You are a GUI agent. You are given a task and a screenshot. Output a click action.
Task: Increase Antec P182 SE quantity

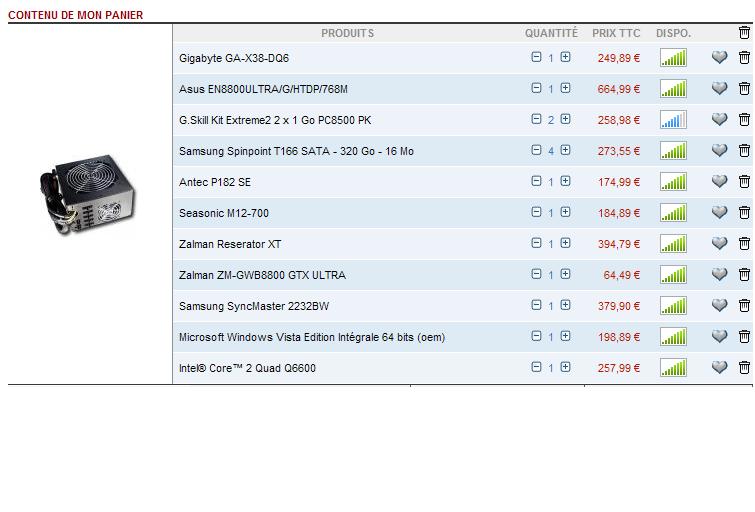[565, 181]
